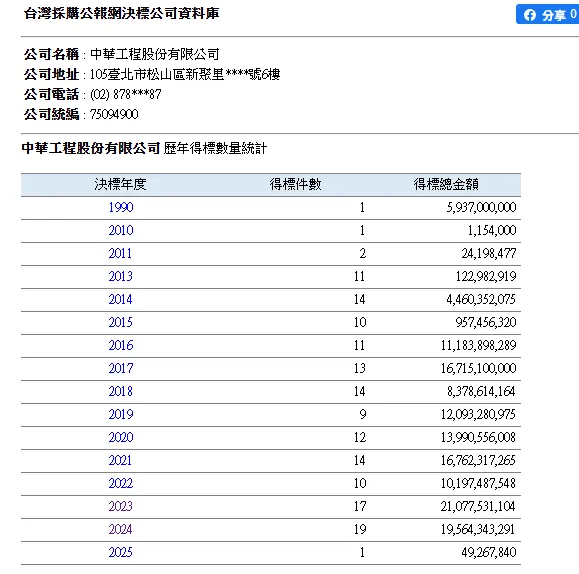Click the 得標總金額 column header
Image resolution: width=579 pixels, height=574 pixels.
[x=446, y=184]
